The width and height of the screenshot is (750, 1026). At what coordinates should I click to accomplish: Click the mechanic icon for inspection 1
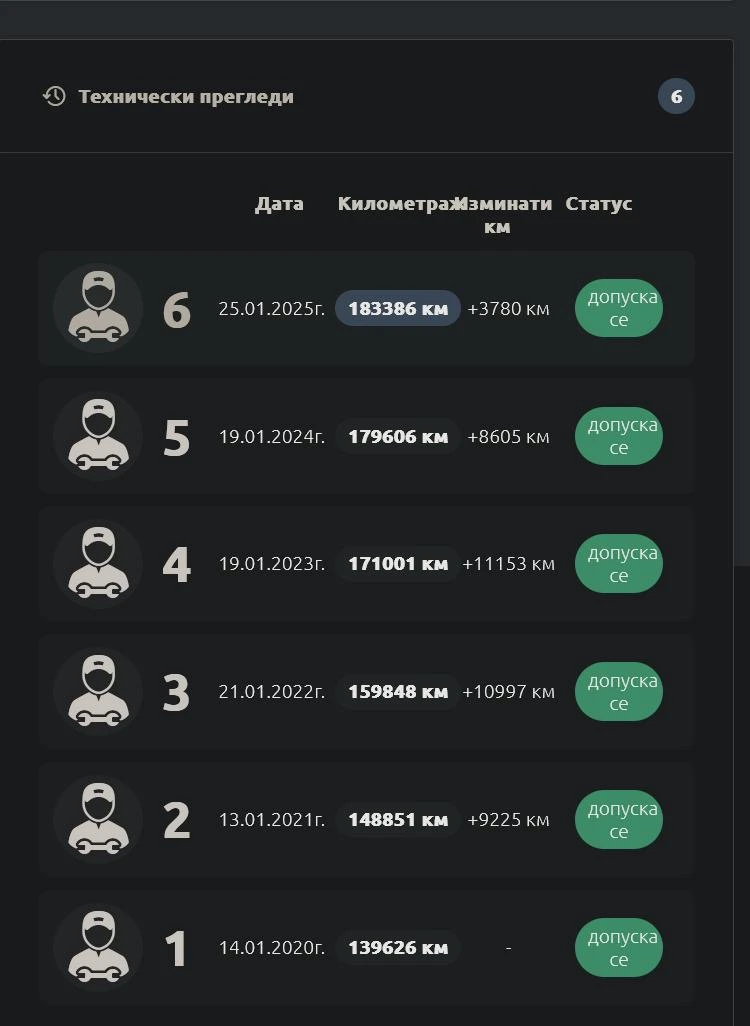pos(98,948)
